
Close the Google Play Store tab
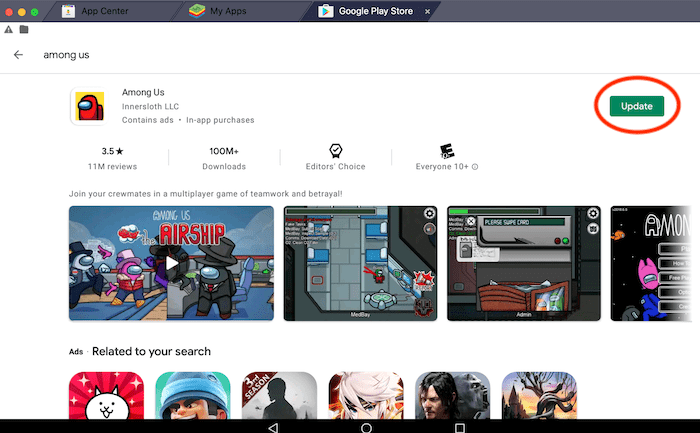tap(427, 12)
